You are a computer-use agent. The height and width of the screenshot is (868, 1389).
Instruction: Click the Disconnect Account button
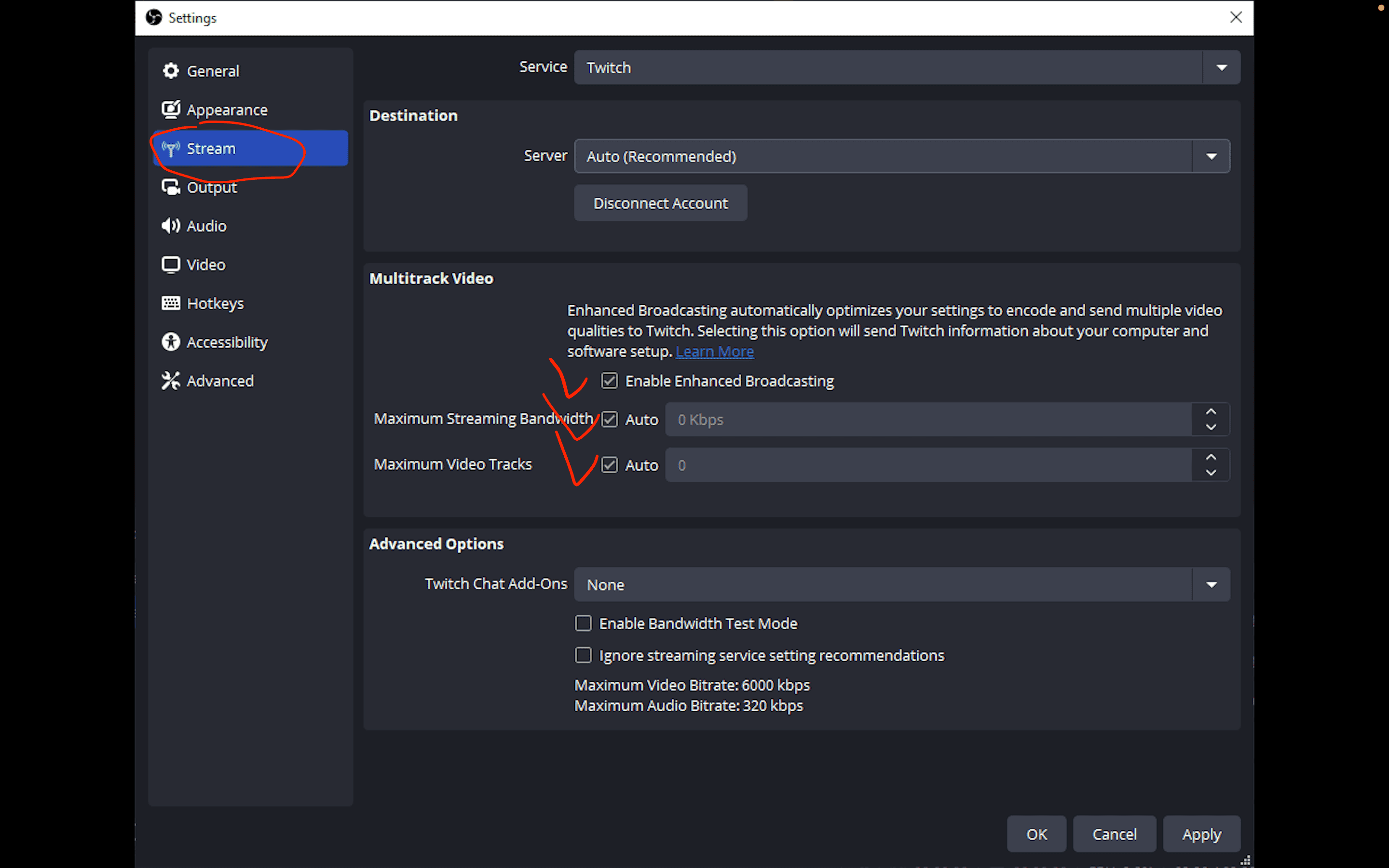[x=661, y=203]
